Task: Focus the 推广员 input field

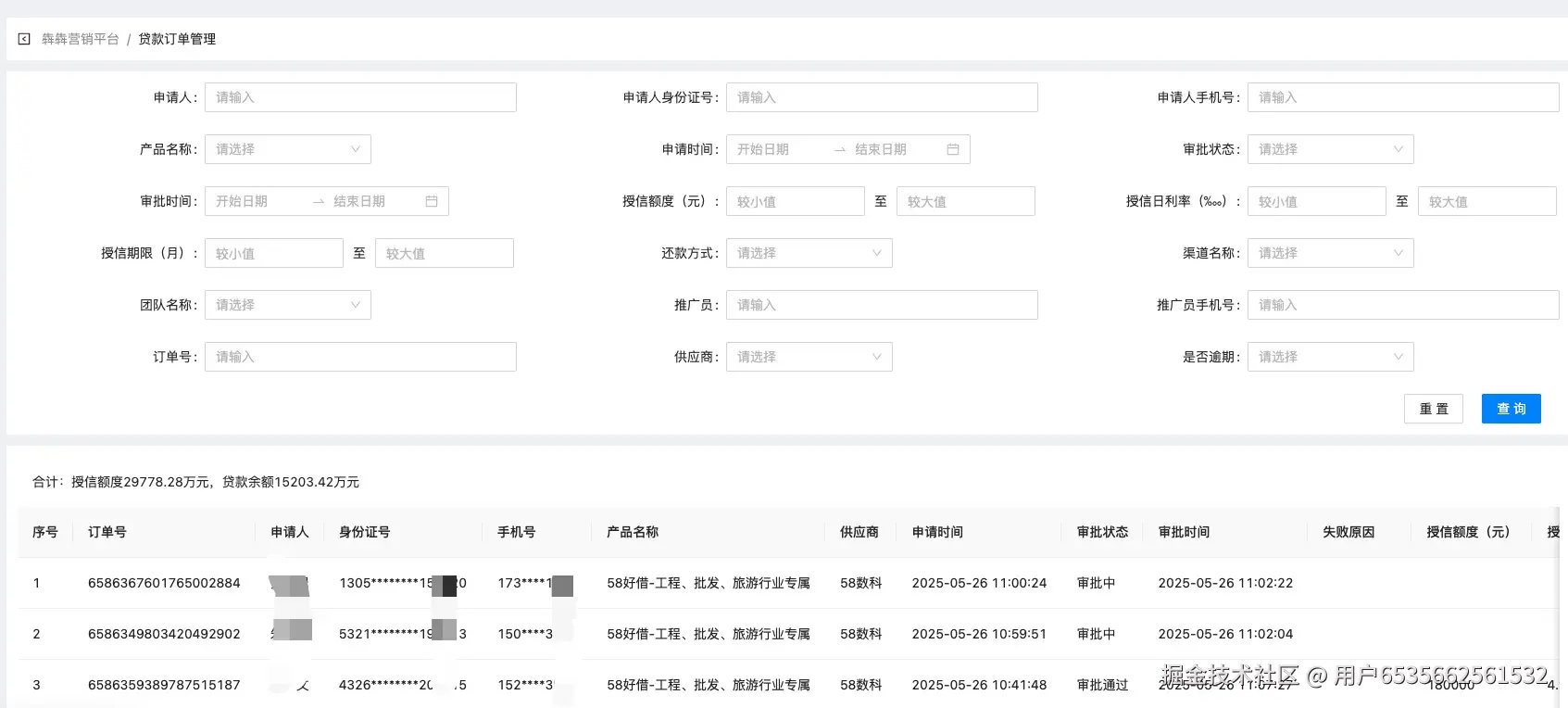Action: point(882,305)
